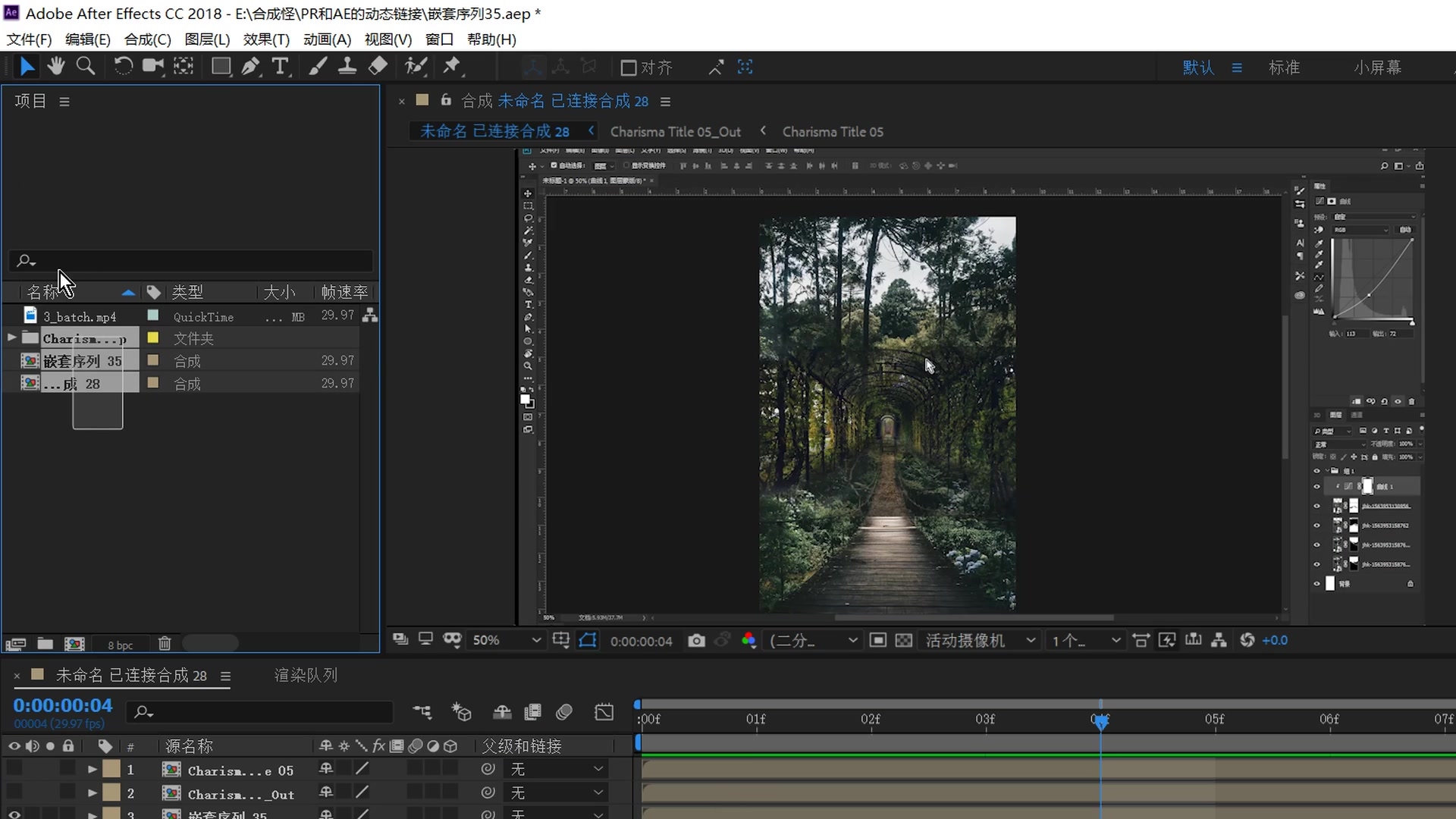Enable the 对齐 snapping checkbox

628,68
